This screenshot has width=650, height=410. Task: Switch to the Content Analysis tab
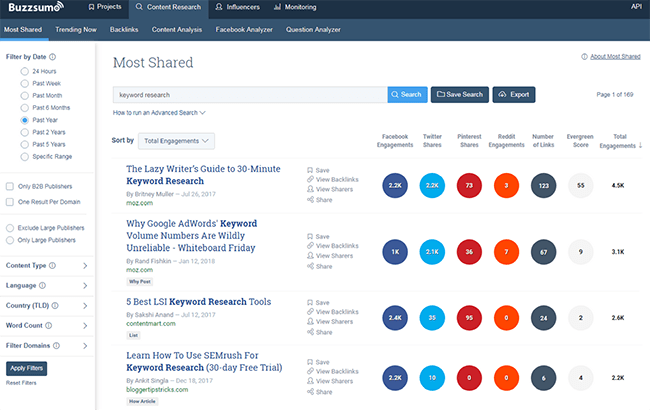tap(177, 30)
